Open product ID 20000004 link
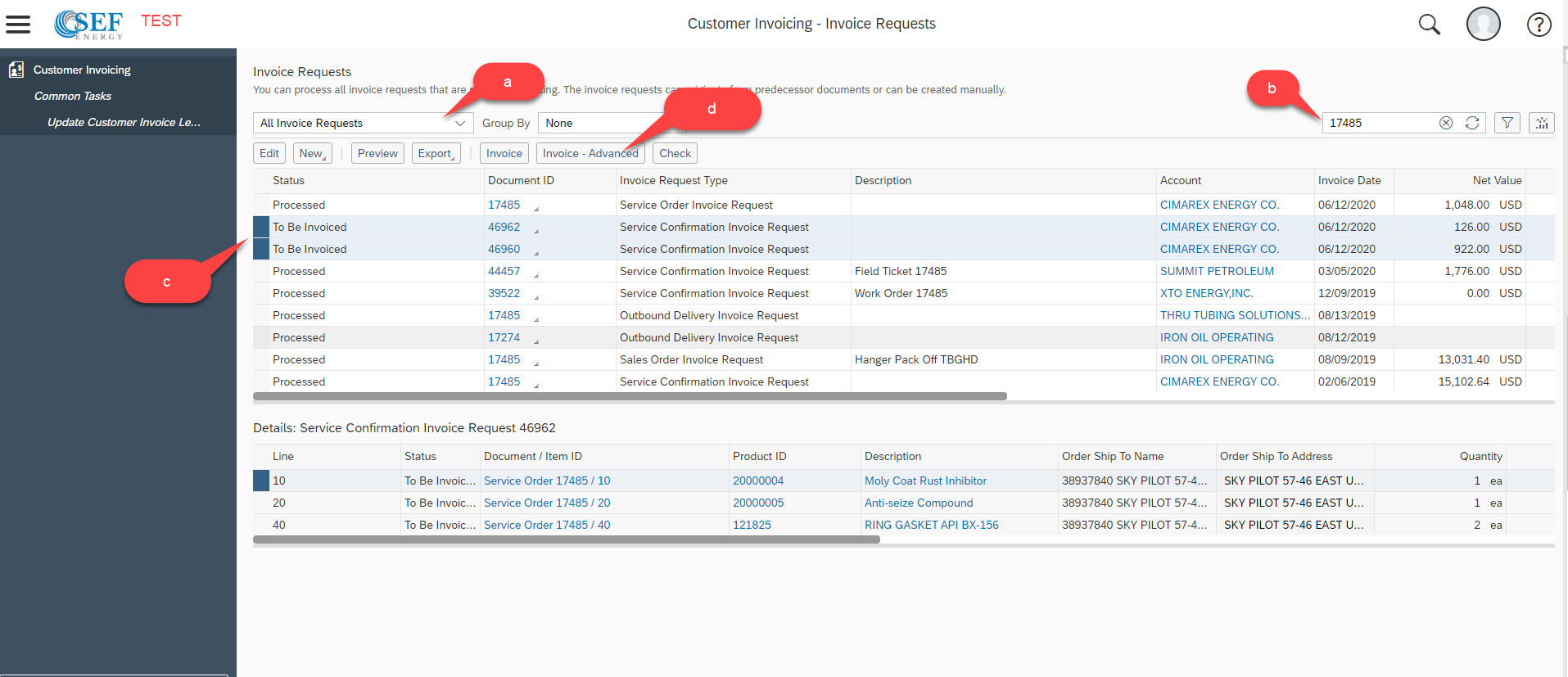This screenshot has width=1568, height=677. (758, 481)
